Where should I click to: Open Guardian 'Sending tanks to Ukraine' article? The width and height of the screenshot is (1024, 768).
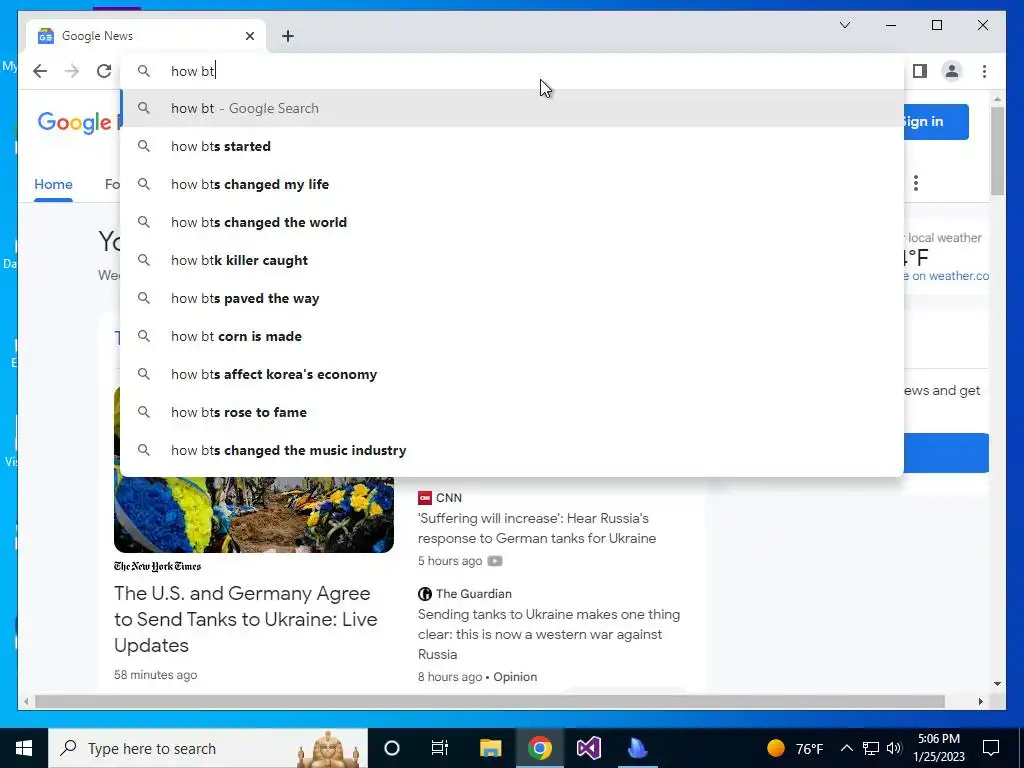[549, 634]
